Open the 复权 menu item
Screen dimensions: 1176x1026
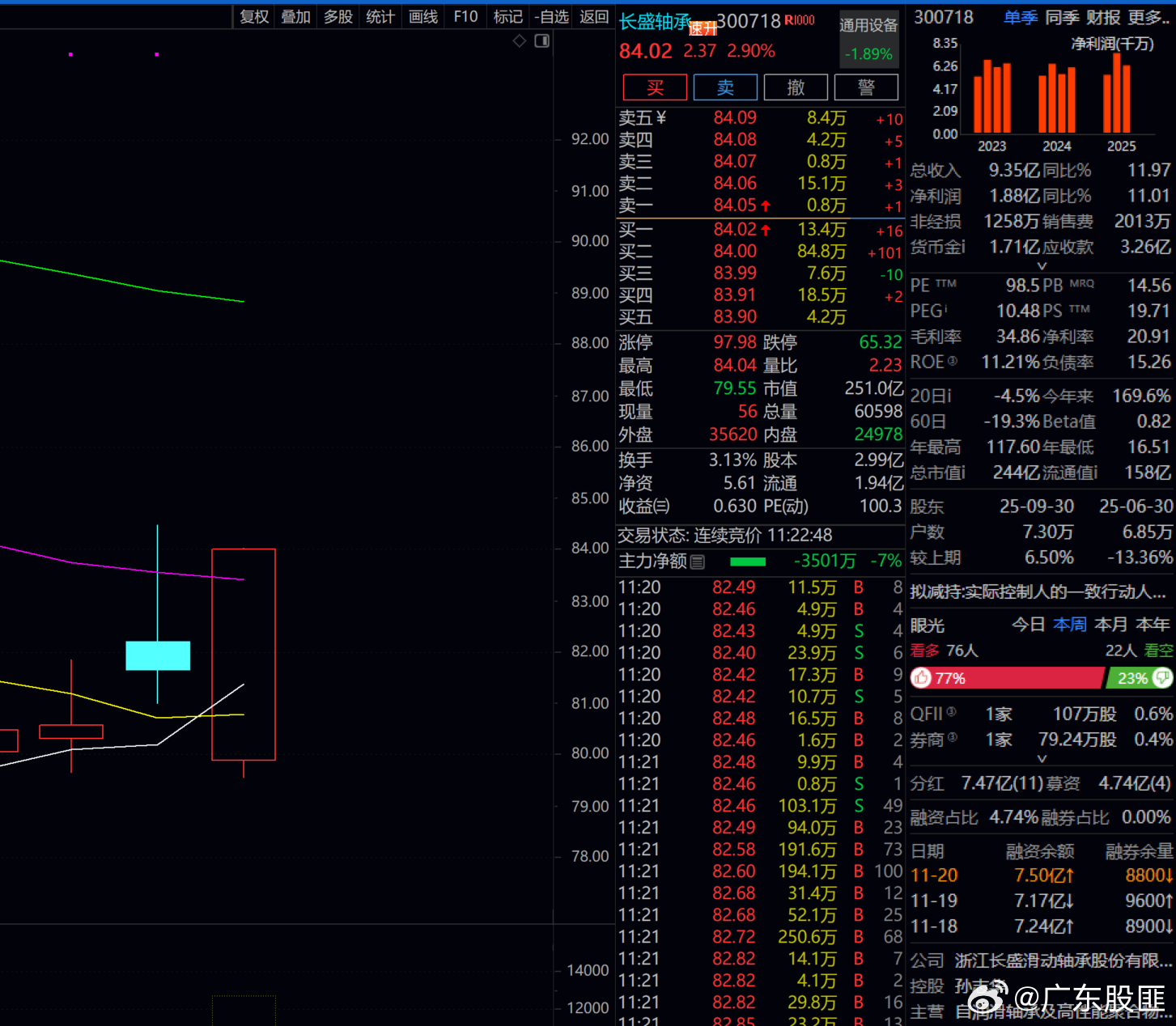pos(254,16)
